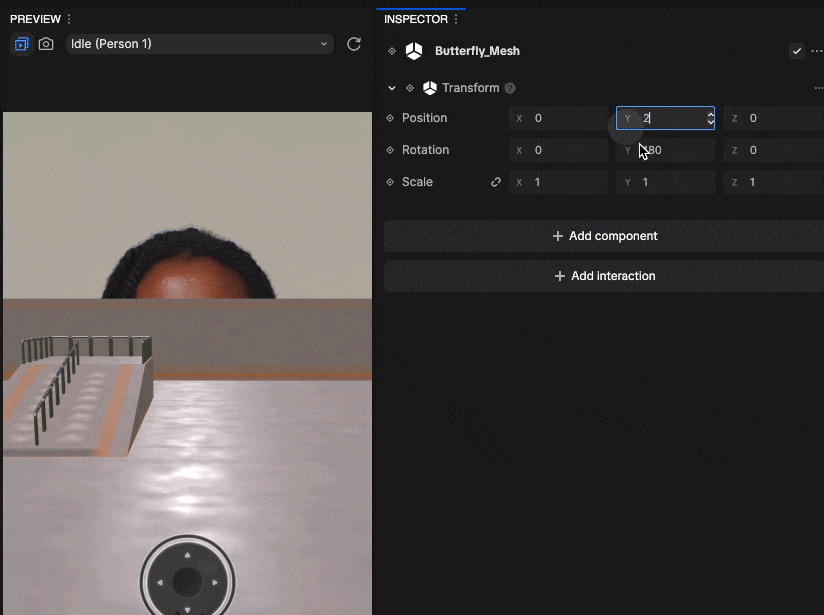Open the Idle (Person 1) dropdown
The width and height of the screenshot is (824, 615).
[x=199, y=44]
